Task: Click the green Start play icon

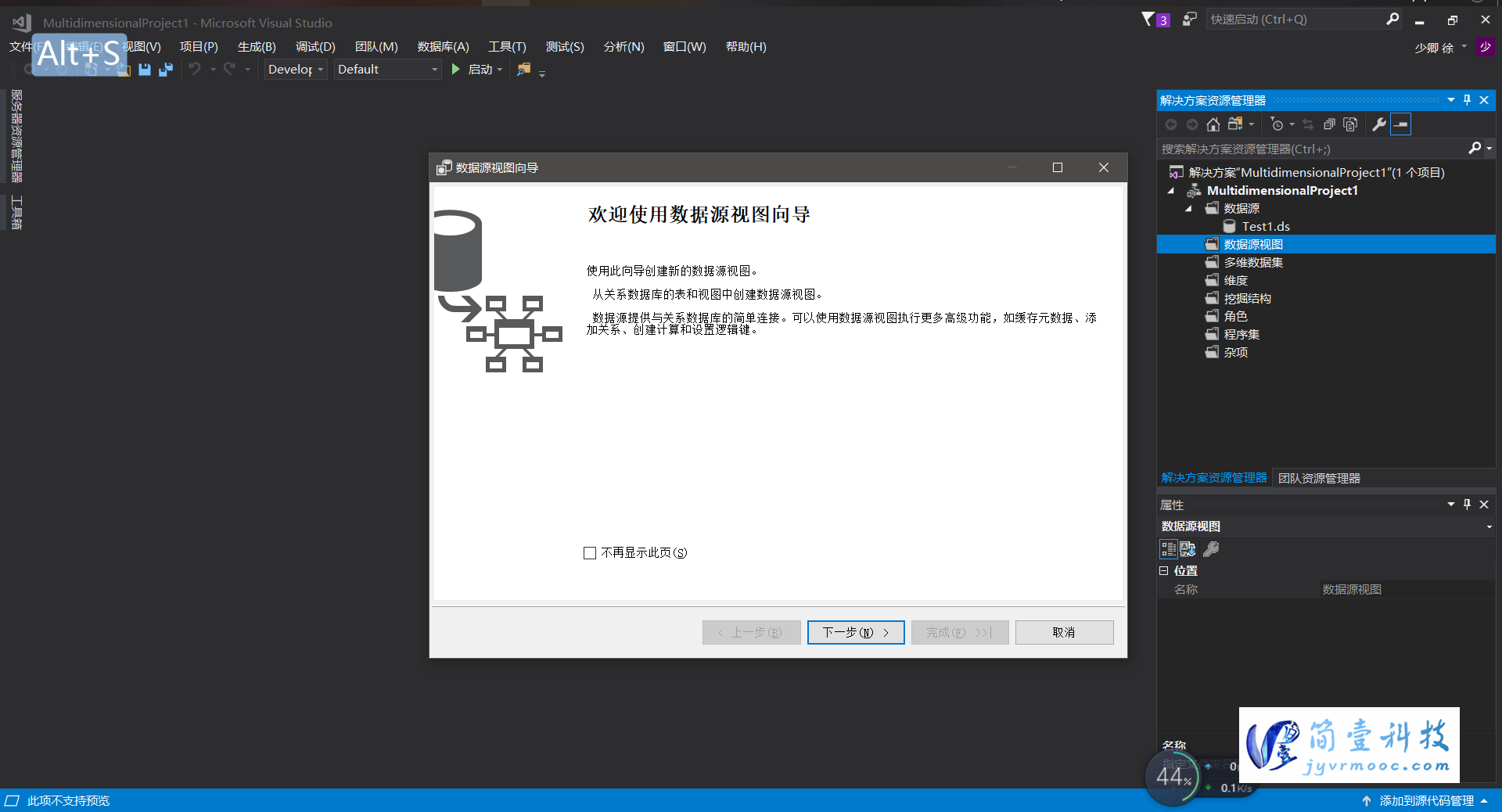Action: [x=456, y=69]
